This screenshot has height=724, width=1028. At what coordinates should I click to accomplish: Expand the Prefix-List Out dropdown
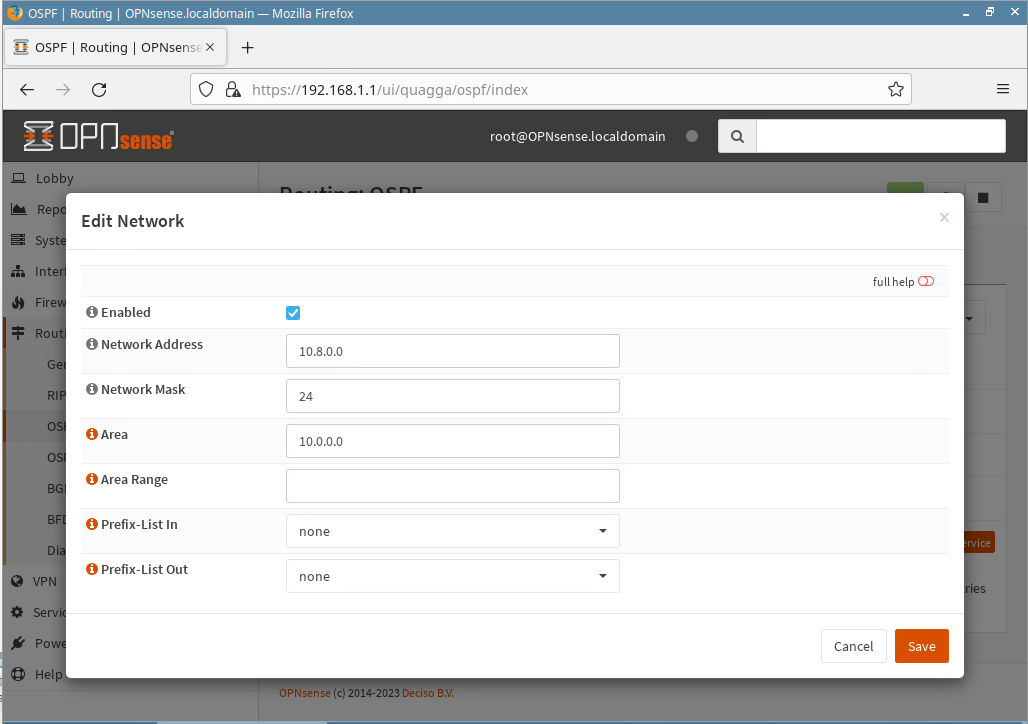[x=452, y=576]
